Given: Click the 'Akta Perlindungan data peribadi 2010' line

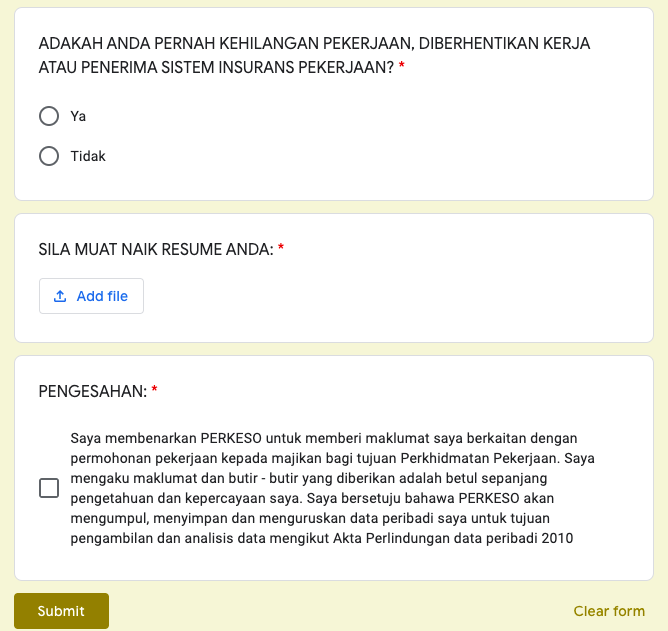Looking at the screenshot, I should tap(322, 539).
